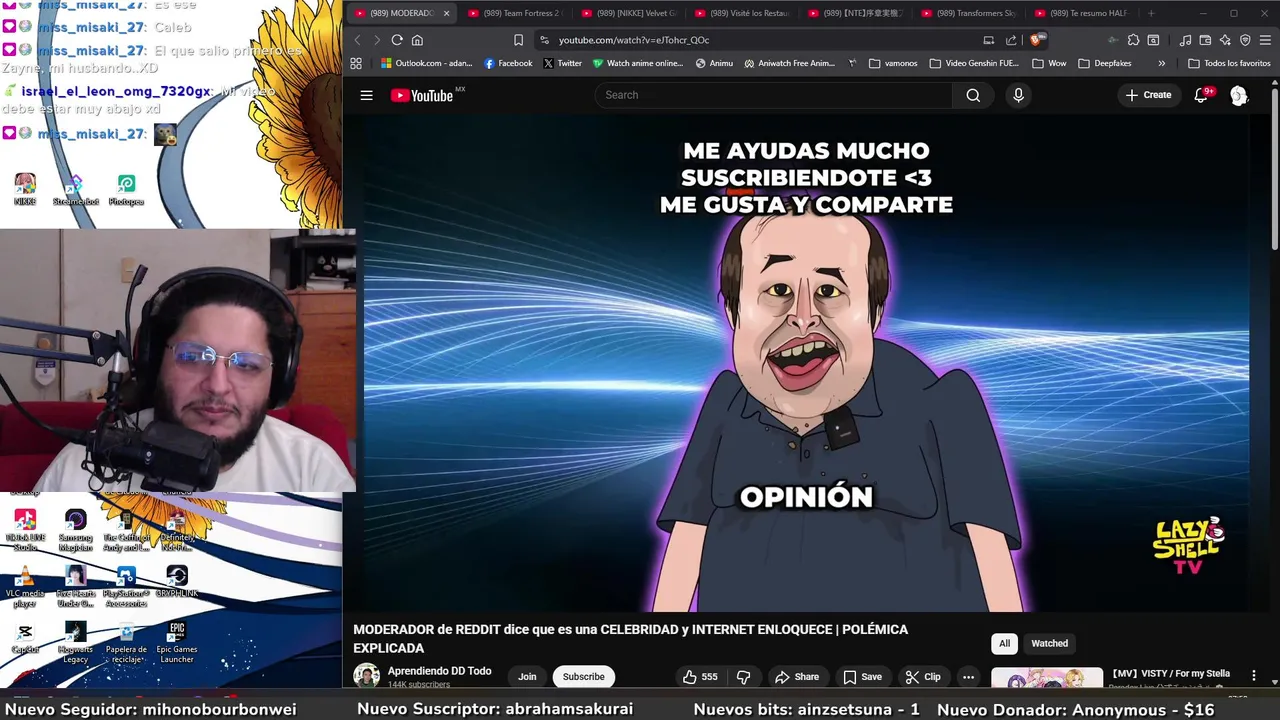Open the channel avatar of Aprendiendo DD Todo
The image size is (1280, 720).
coord(366,676)
